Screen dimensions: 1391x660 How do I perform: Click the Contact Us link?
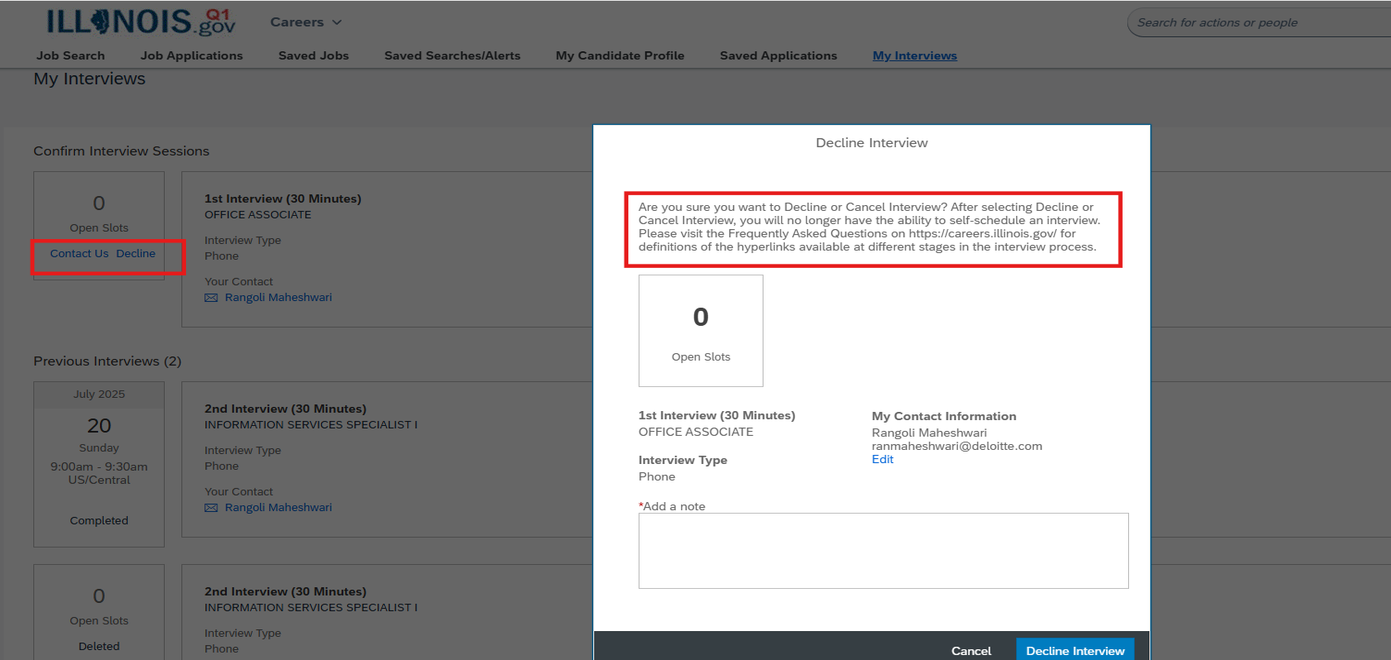click(x=79, y=254)
